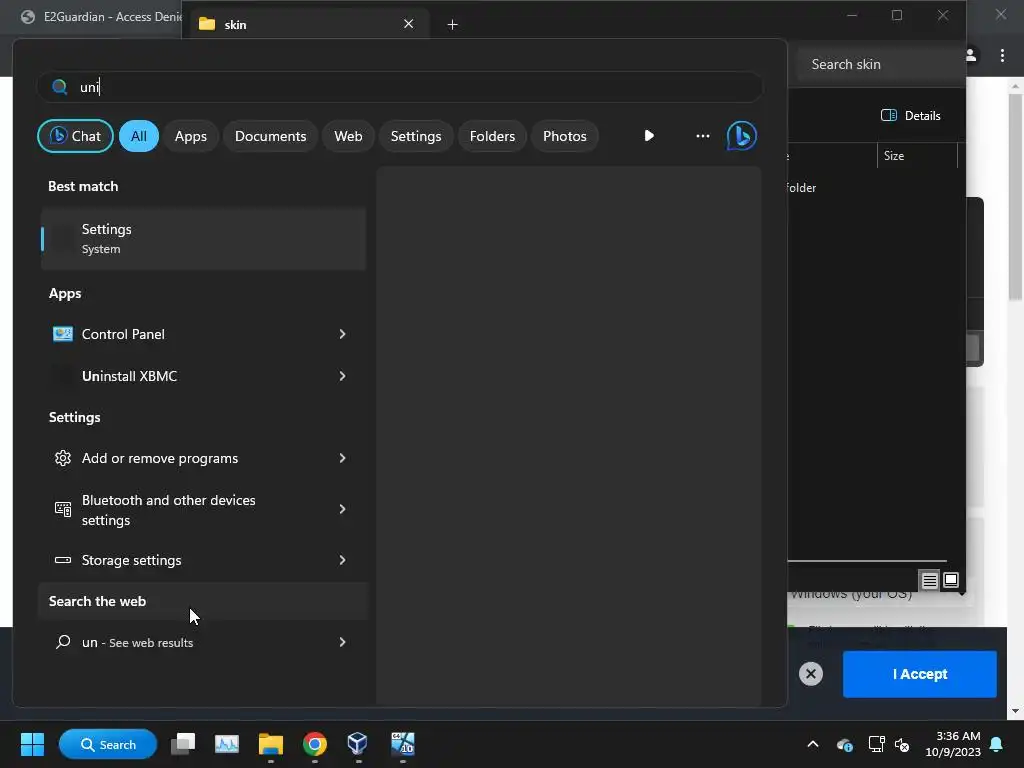Open the resource monitor taskbar app
This screenshot has width=1024, height=768.
[x=227, y=744]
